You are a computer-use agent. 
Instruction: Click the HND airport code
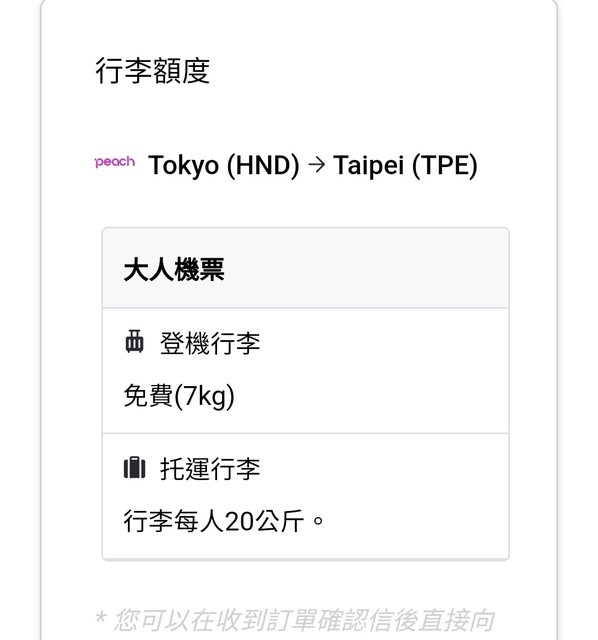[263, 165]
